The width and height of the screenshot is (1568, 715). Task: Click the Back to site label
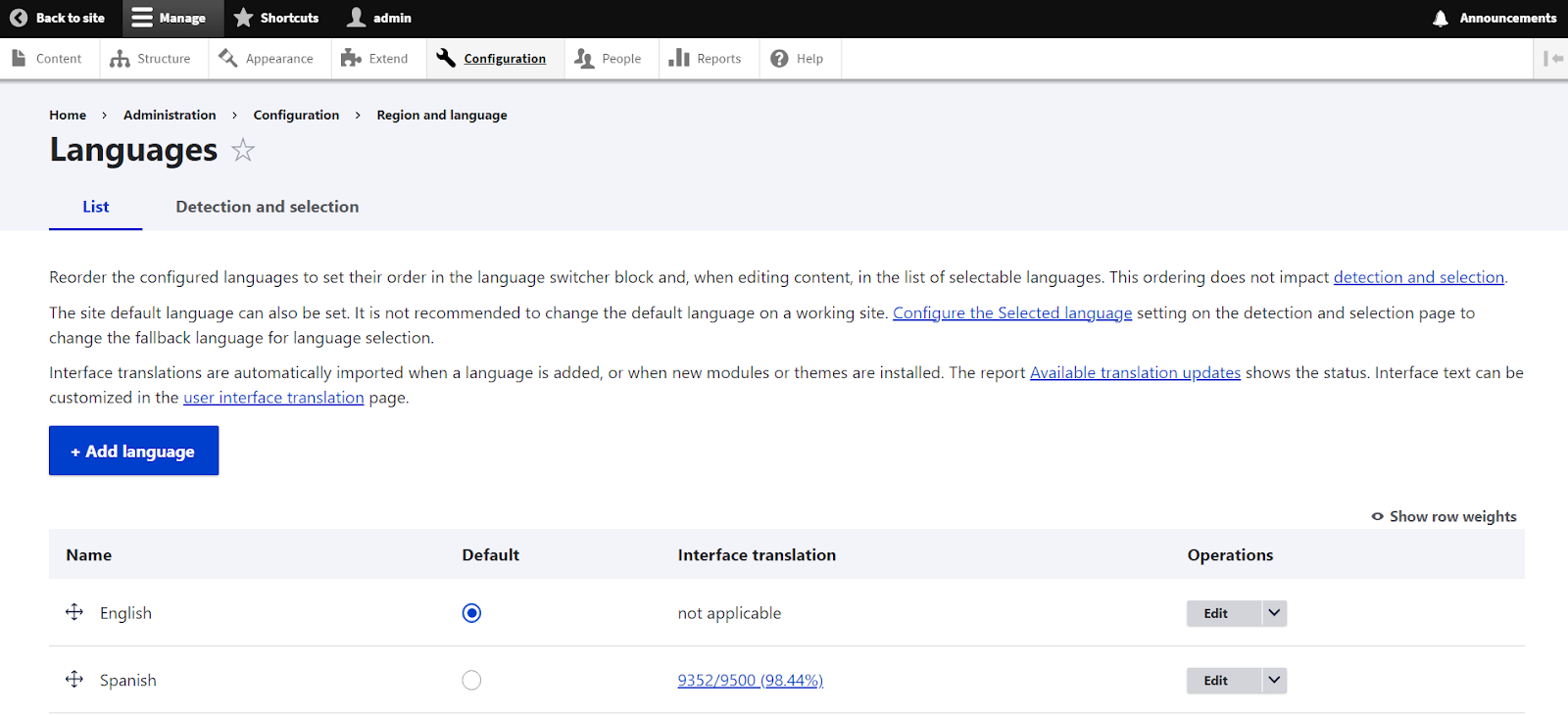click(70, 18)
